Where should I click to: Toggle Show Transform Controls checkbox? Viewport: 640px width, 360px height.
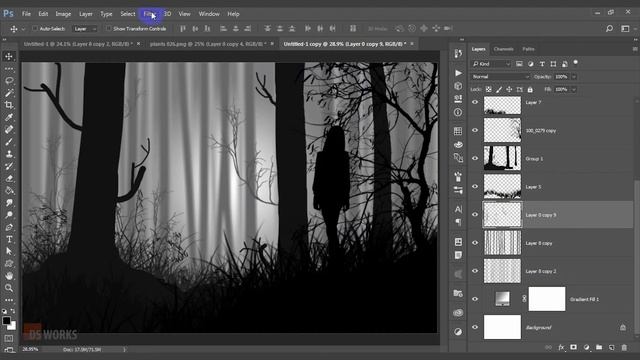click(109, 29)
